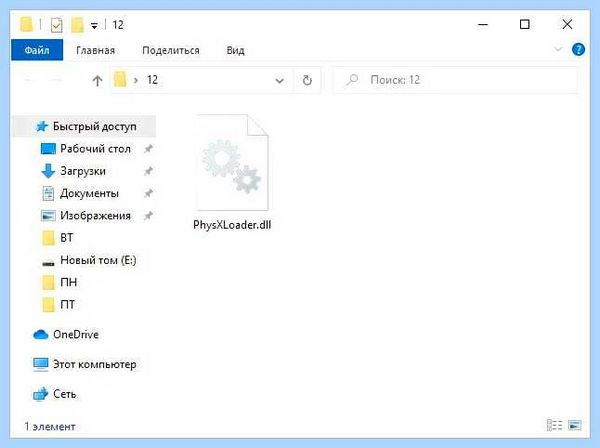Screen dimensions: 600x448
Task: Click the pin icon next to Документы
Action: (x=148, y=193)
